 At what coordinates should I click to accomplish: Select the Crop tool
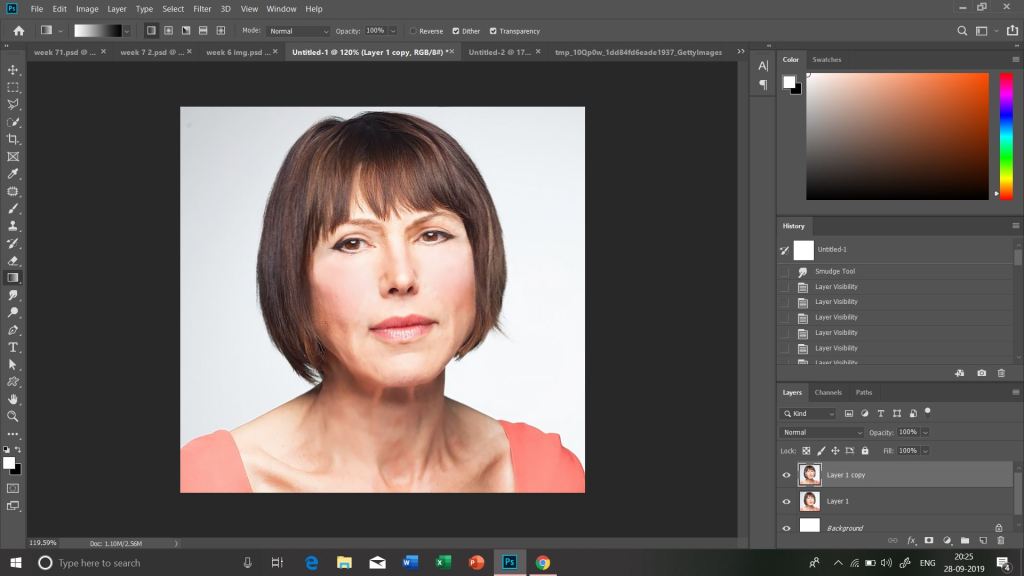click(x=13, y=139)
